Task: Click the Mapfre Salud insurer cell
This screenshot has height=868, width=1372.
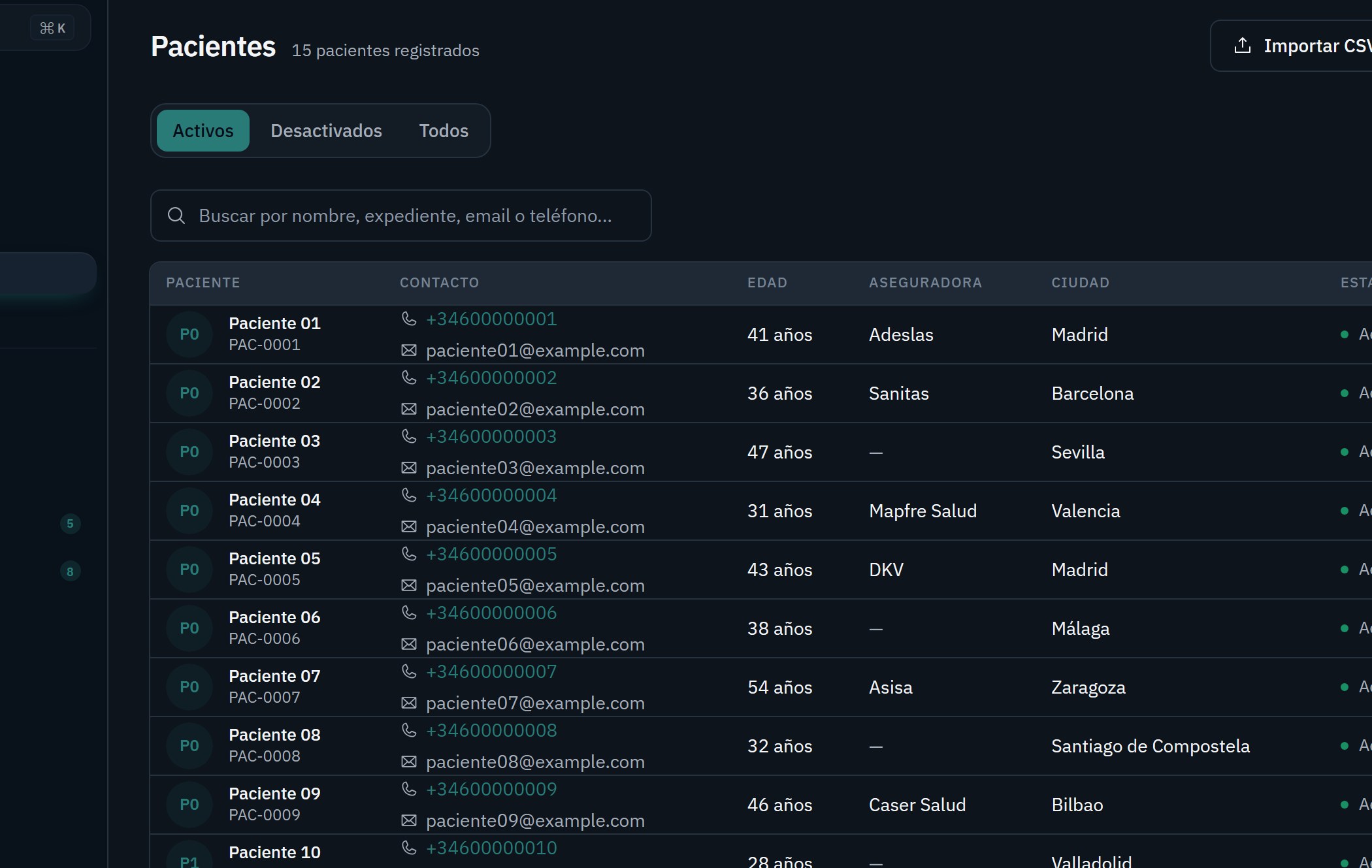Action: coord(923,511)
